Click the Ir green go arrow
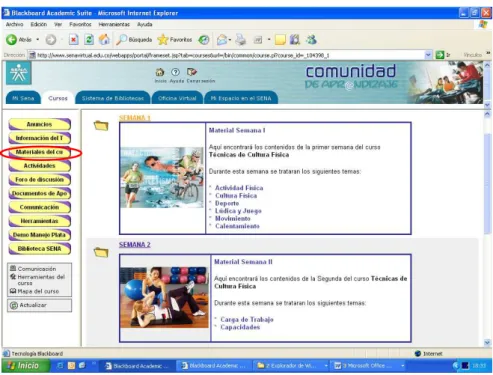The height and width of the screenshot is (375, 493). pyautogui.click(x=440, y=55)
